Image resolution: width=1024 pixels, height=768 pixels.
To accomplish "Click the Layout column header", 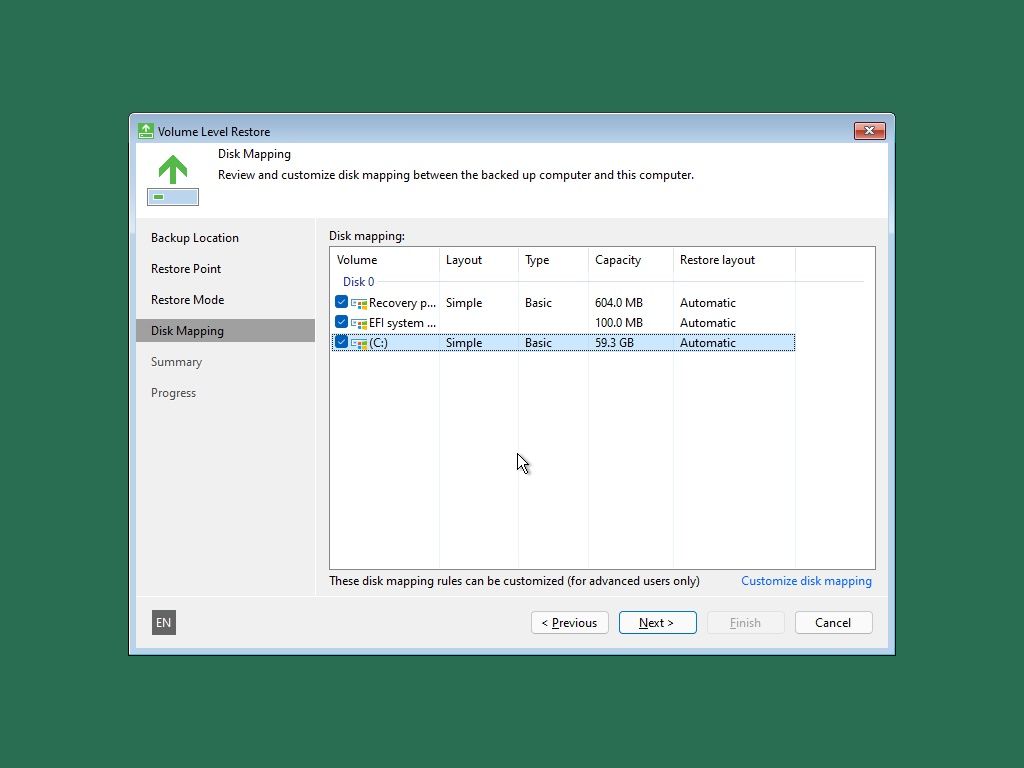I will pyautogui.click(x=464, y=260).
